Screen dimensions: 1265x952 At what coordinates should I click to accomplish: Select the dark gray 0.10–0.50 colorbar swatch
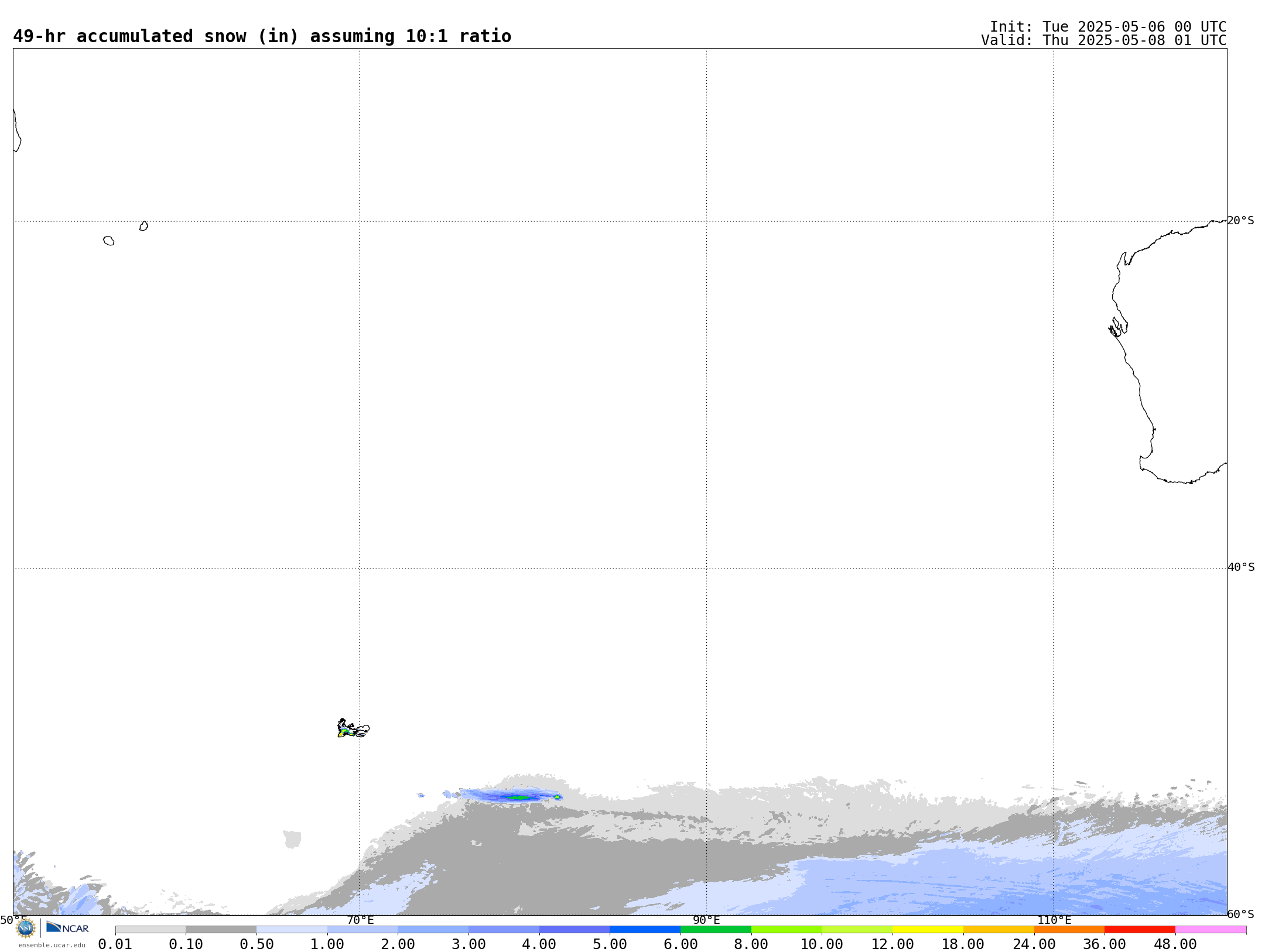coord(221,930)
